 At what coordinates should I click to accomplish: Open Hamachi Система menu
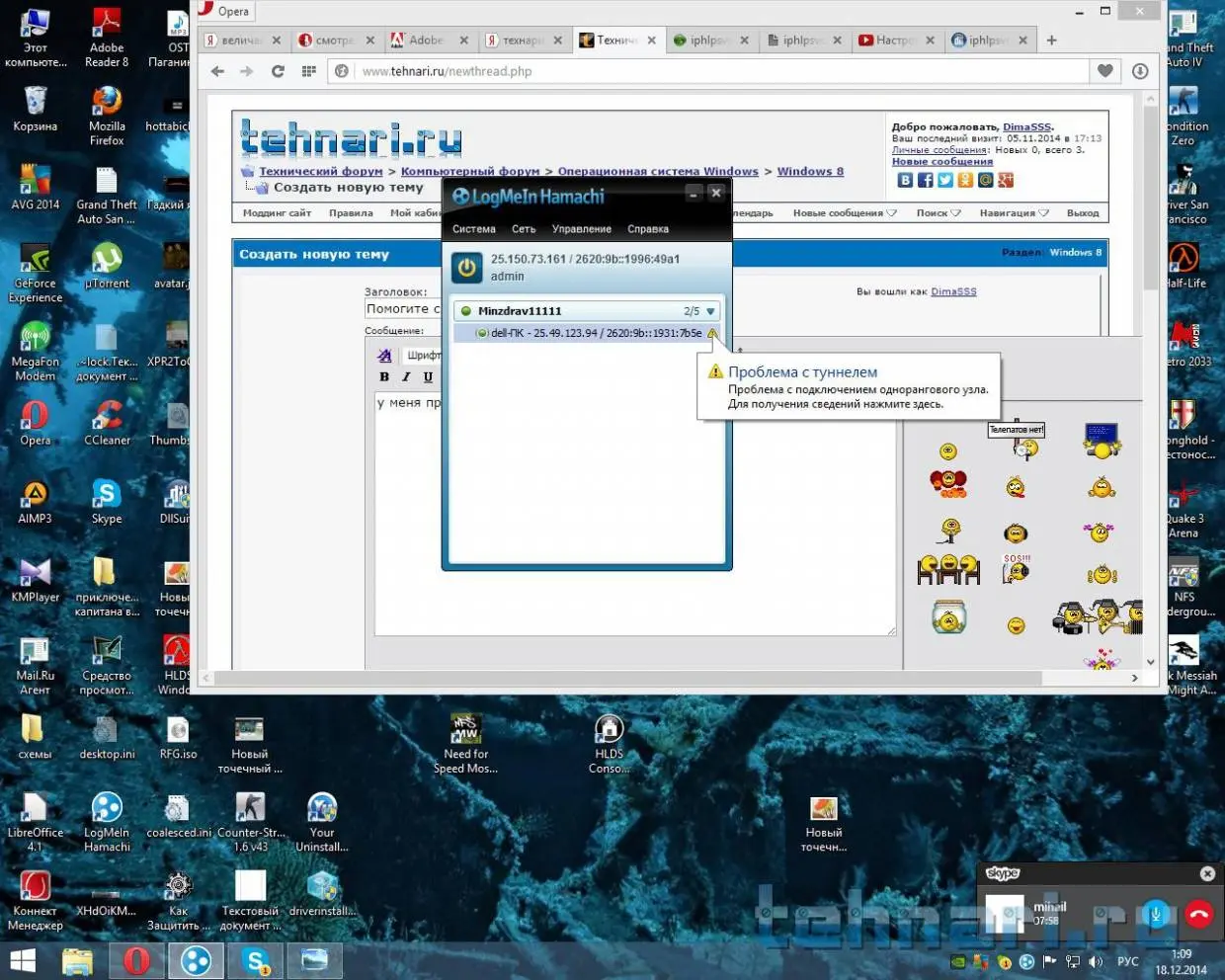(474, 229)
